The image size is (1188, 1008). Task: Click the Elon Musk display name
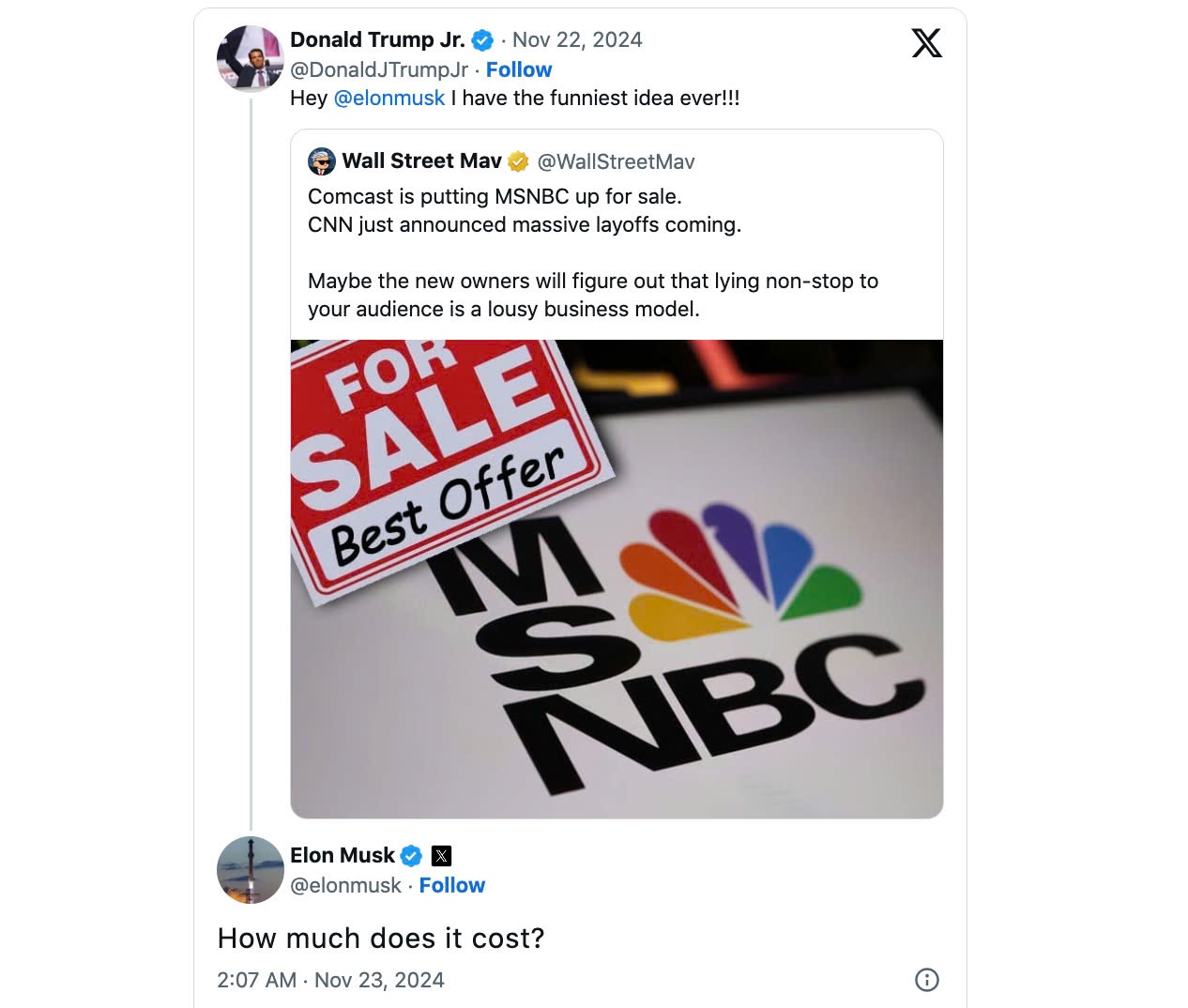coord(343,855)
